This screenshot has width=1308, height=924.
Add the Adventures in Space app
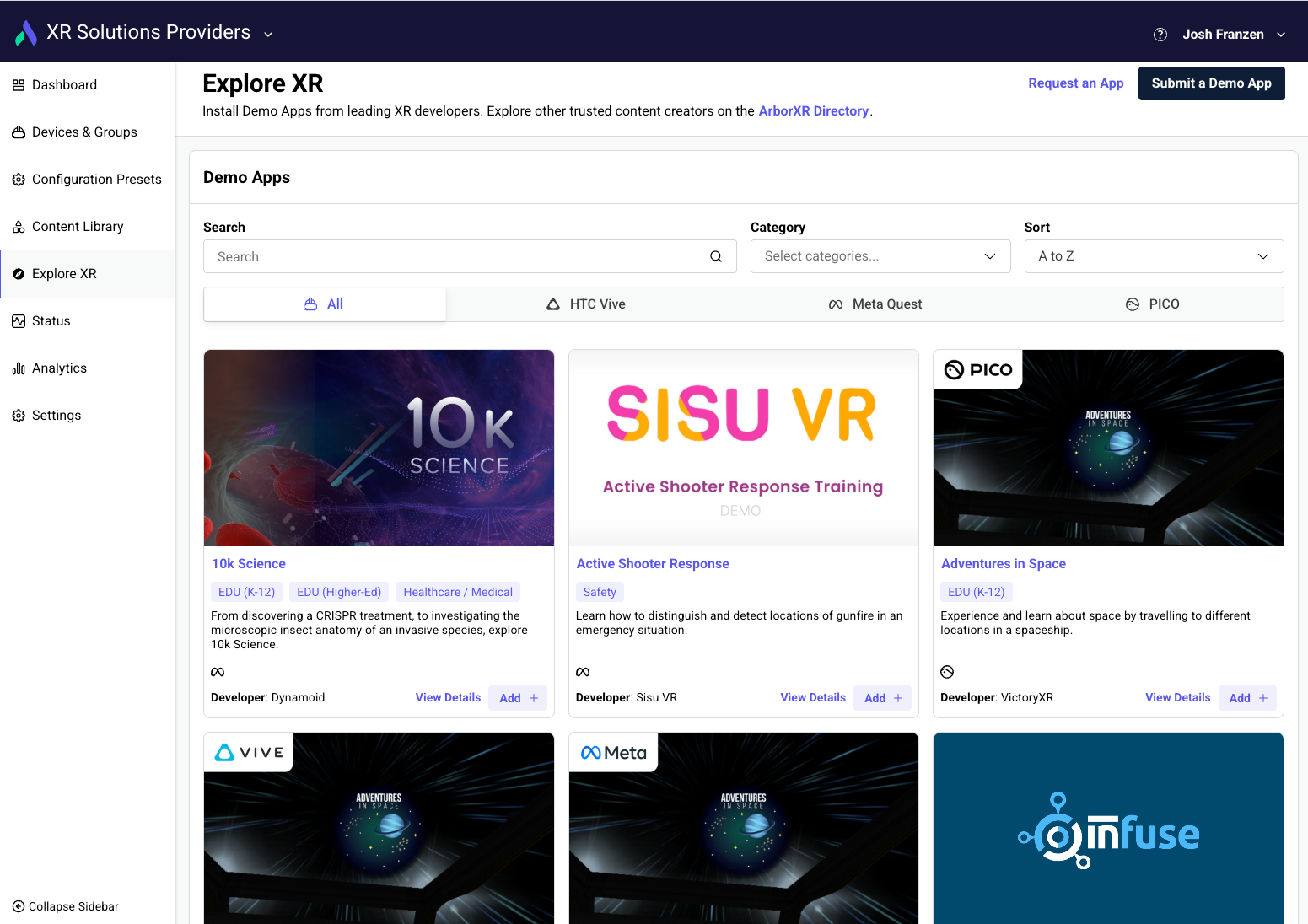point(1247,698)
